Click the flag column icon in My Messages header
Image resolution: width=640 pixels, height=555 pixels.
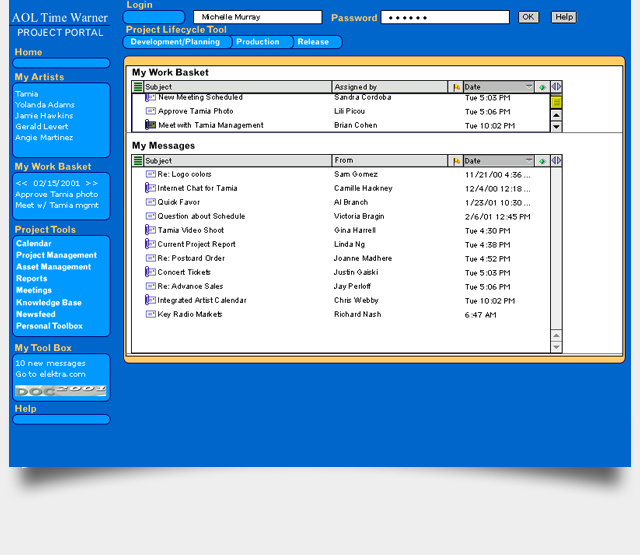coord(456,161)
